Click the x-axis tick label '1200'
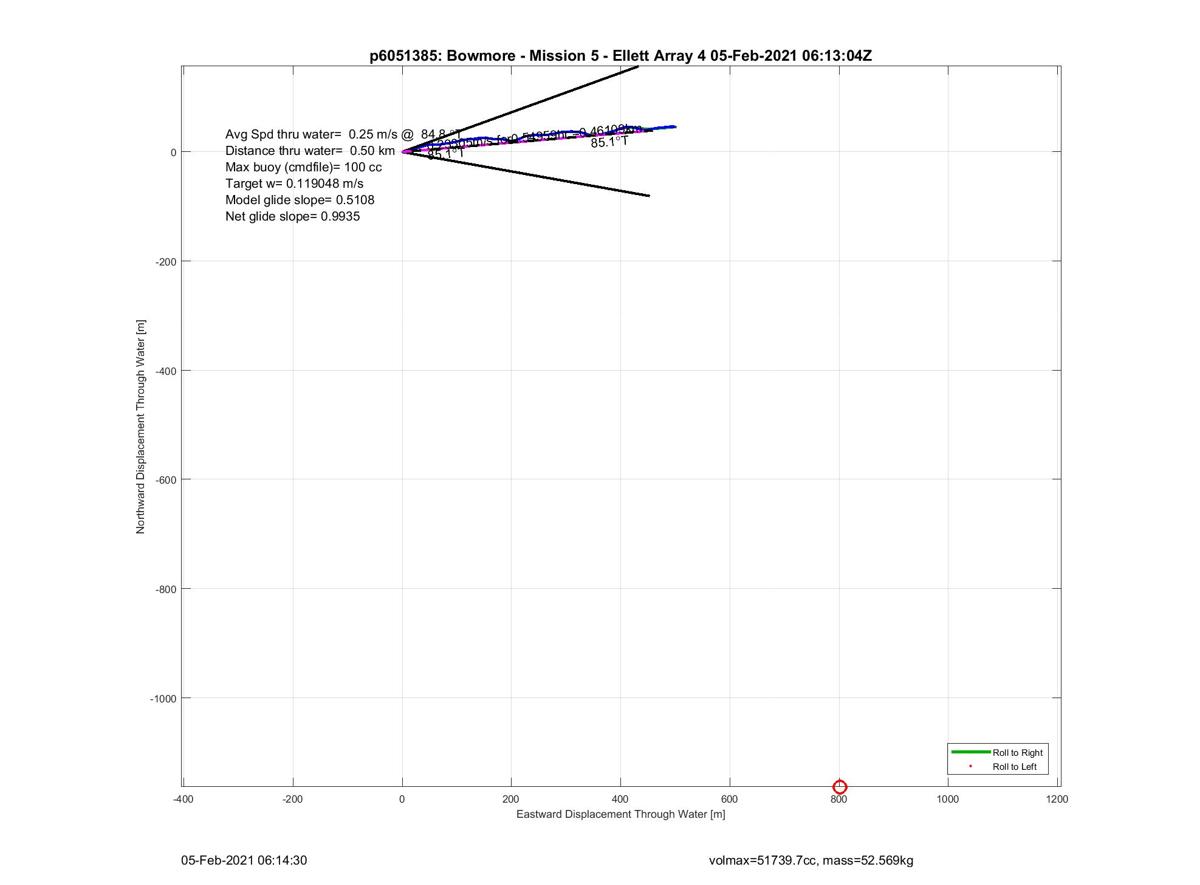Image resolution: width=1200 pixels, height=885 pixels. click(1057, 799)
